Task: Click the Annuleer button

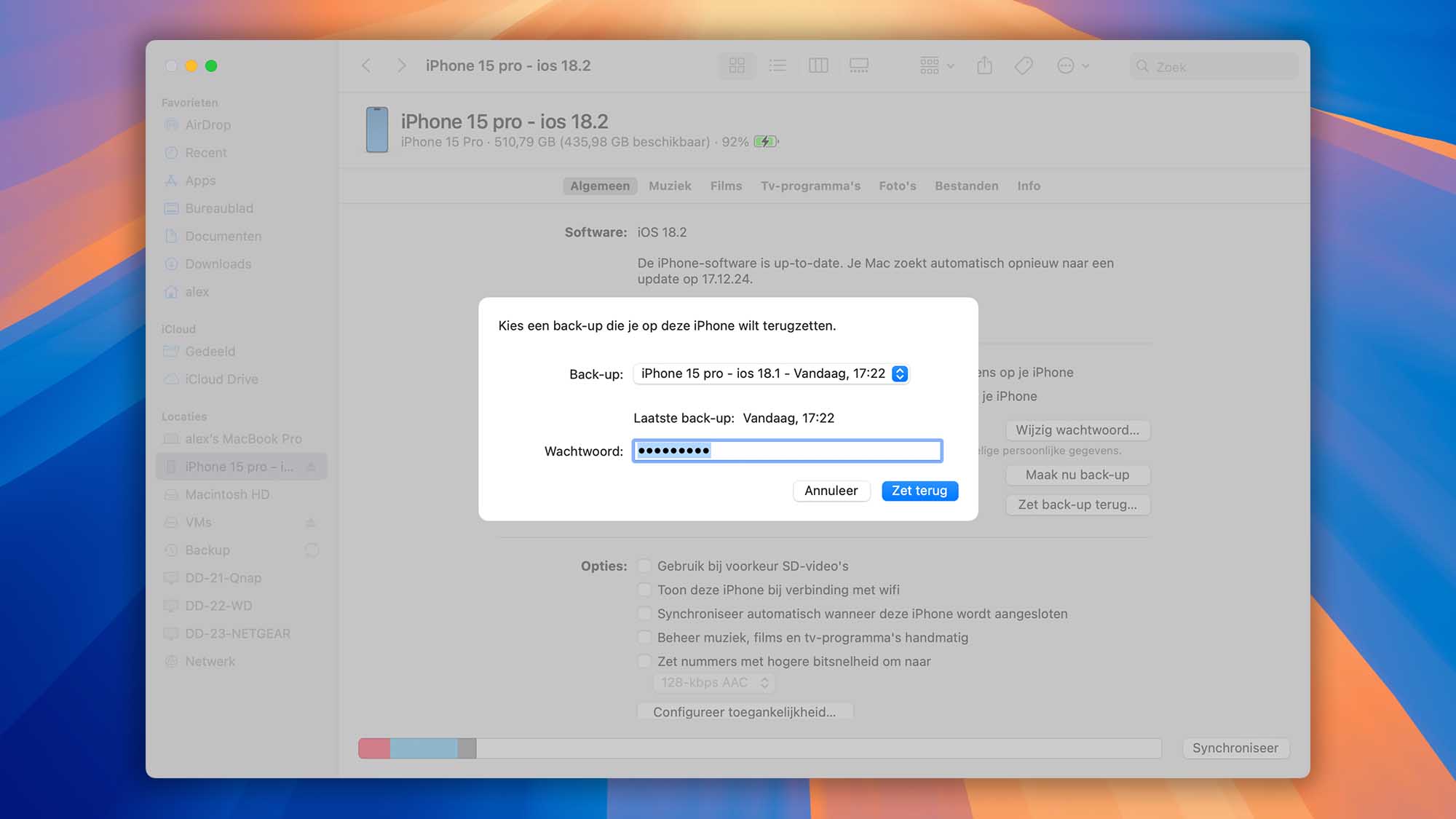Action: tap(831, 491)
